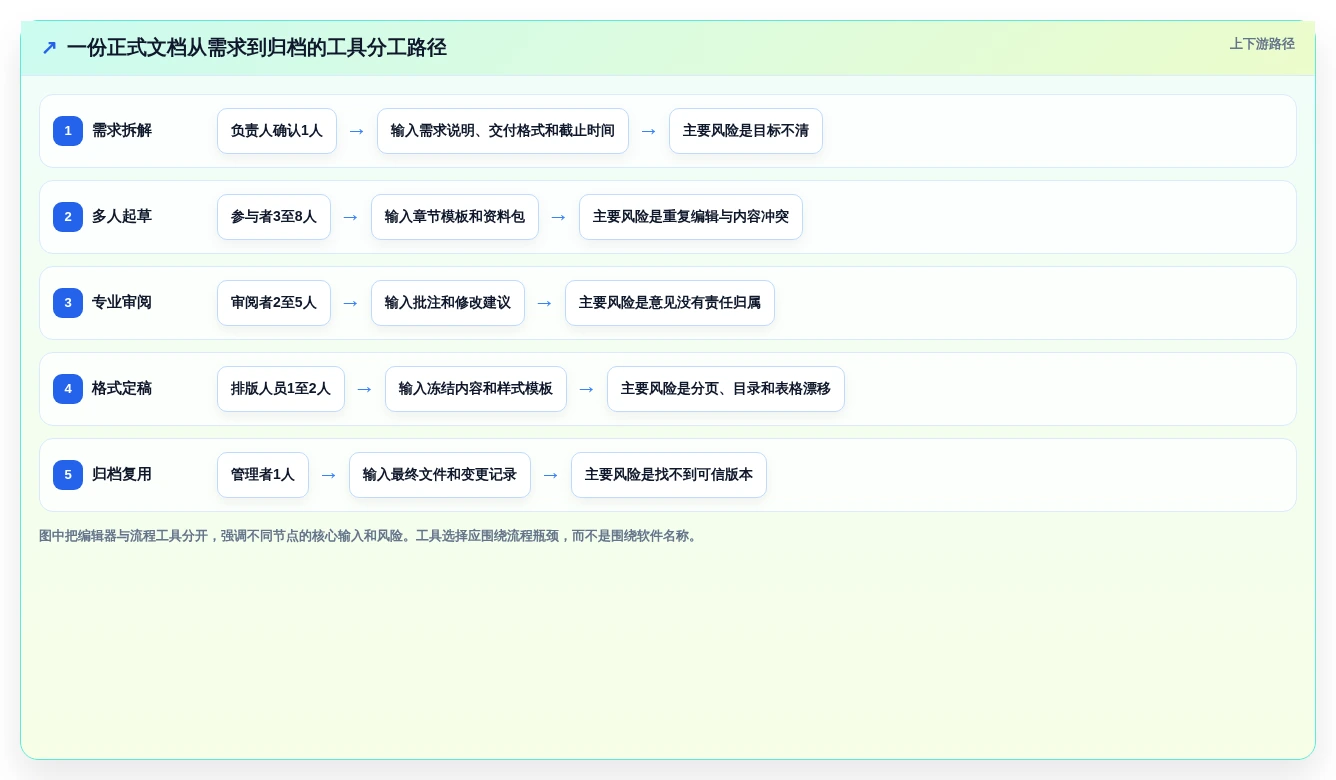The image size is (1336, 780).
Task: Select step badge number 5
Action: (x=68, y=475)
